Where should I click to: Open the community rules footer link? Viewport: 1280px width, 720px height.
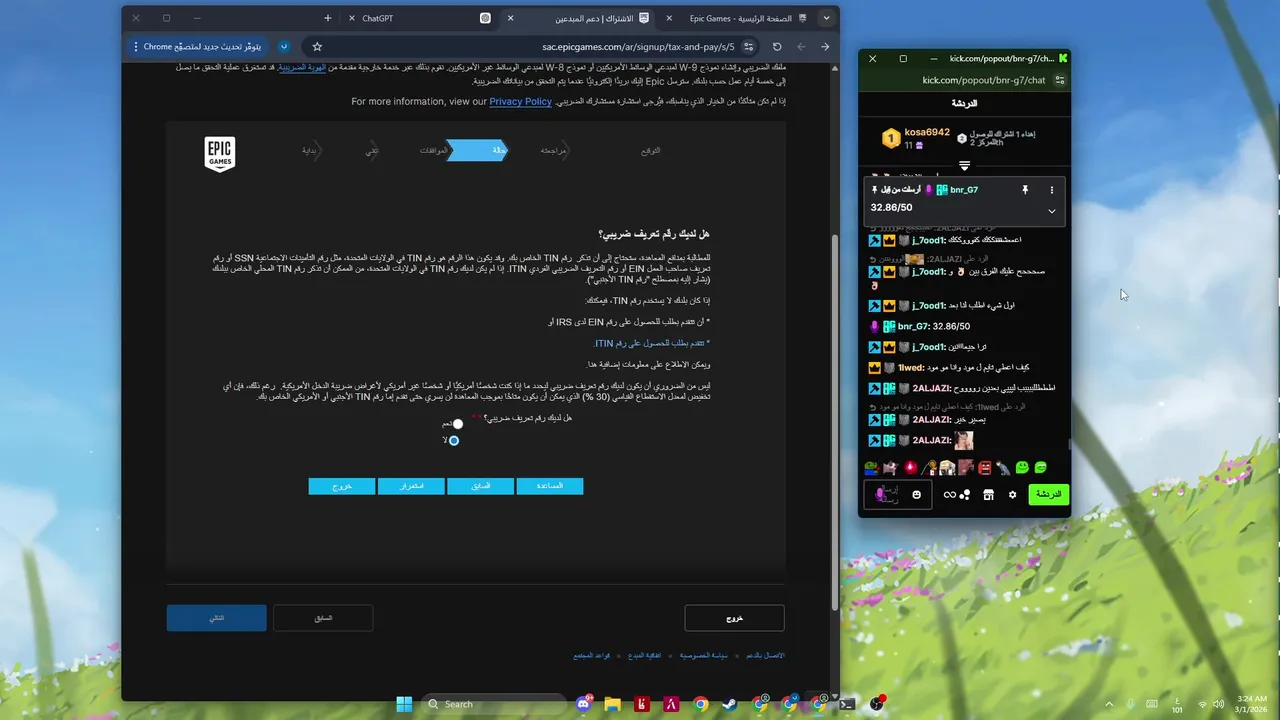[592, 655]
